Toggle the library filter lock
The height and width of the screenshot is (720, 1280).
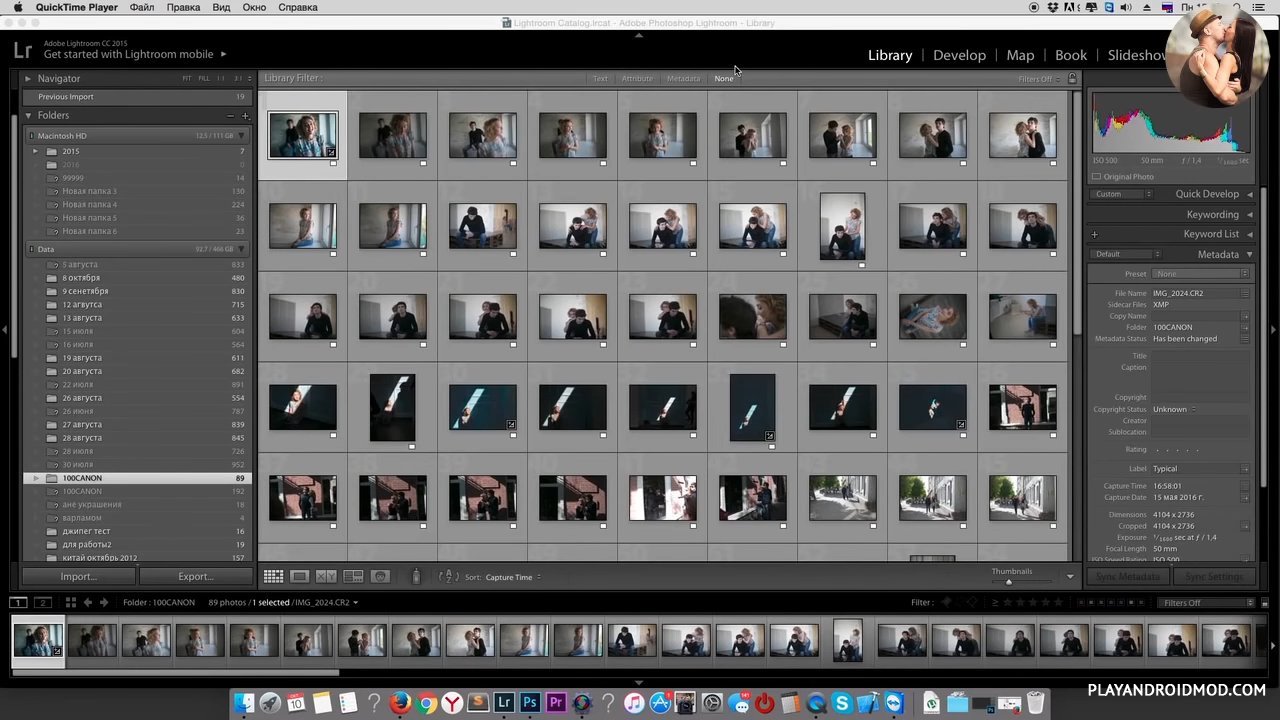tap(1072, 78)
